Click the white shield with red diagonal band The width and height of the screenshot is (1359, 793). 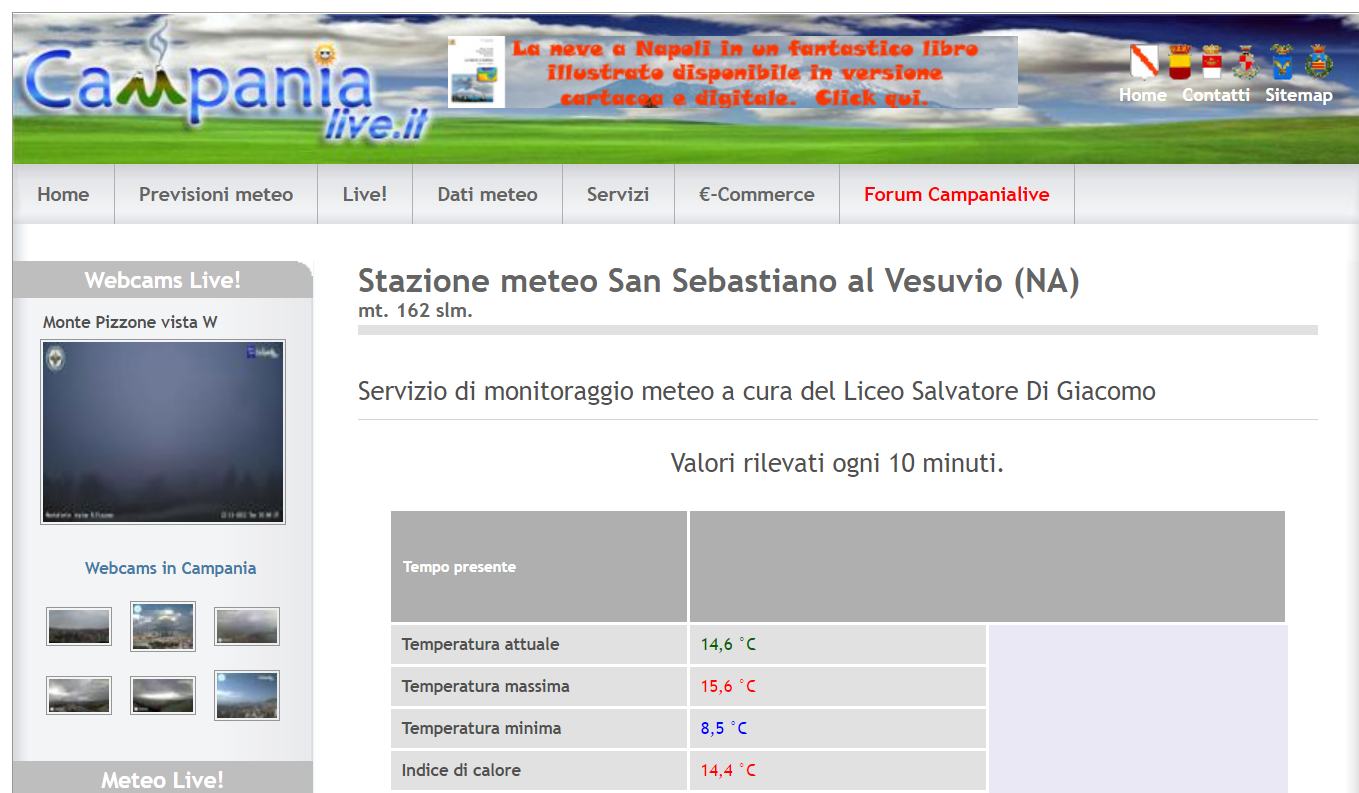point(1143,62)
